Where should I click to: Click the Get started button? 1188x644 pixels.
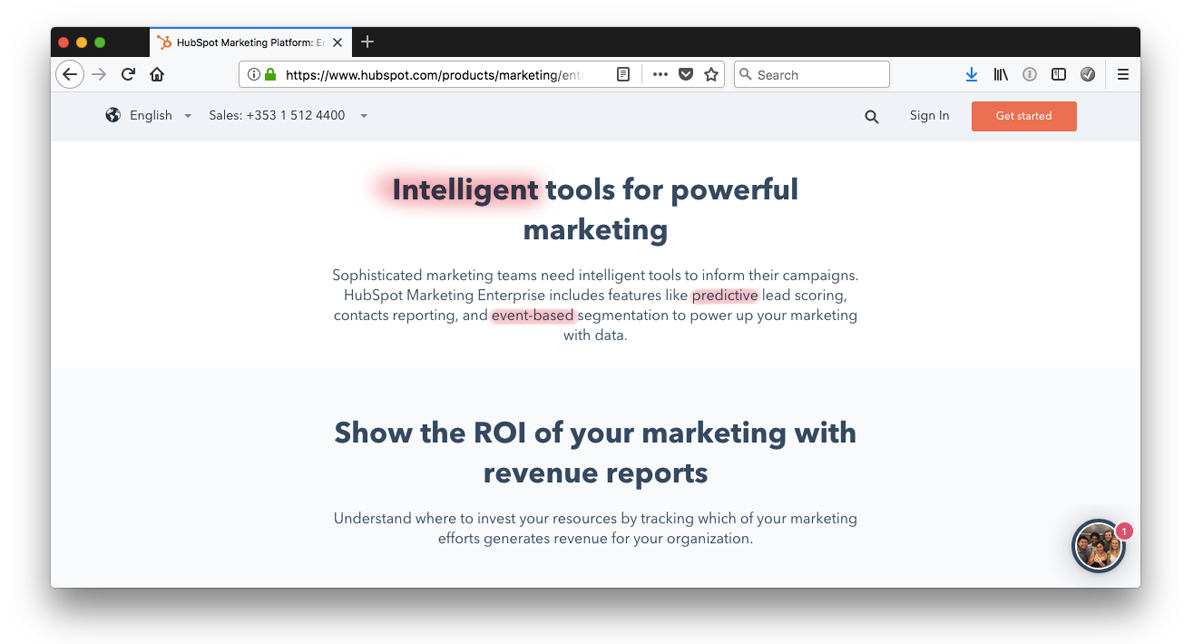[x=1024, y=116]
